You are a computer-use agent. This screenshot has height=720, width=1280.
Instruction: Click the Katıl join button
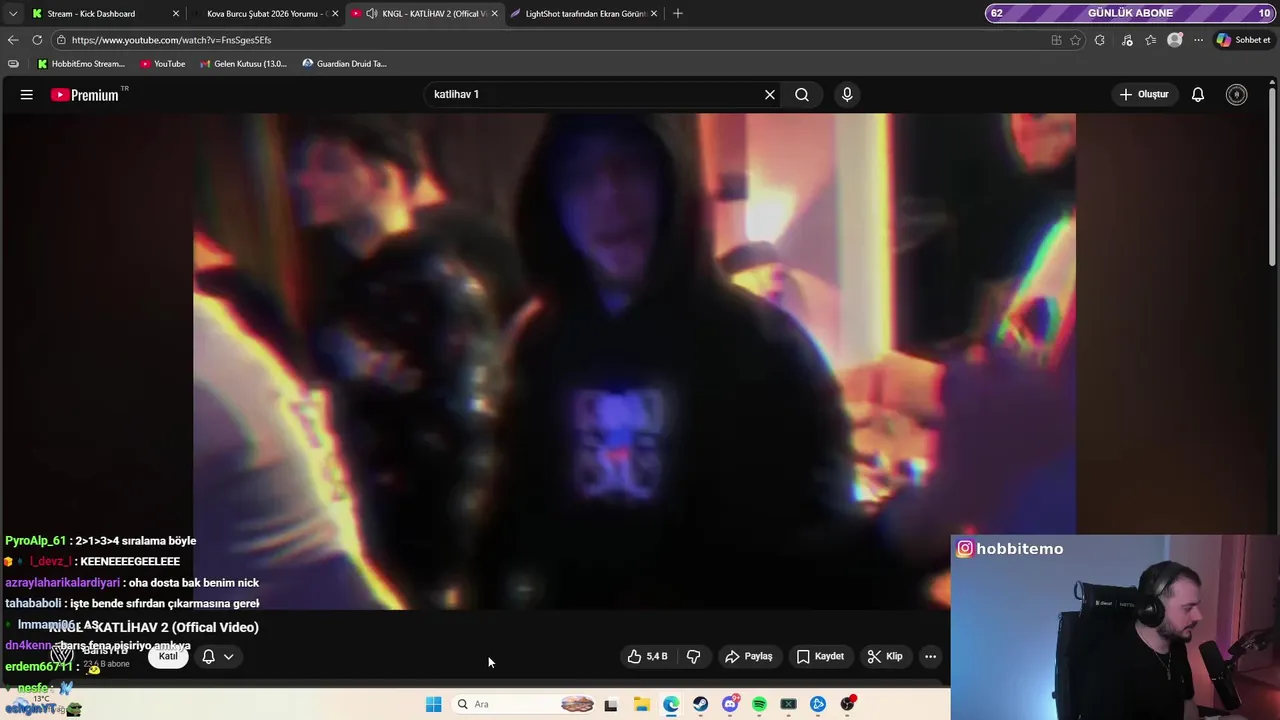[168, 656]
